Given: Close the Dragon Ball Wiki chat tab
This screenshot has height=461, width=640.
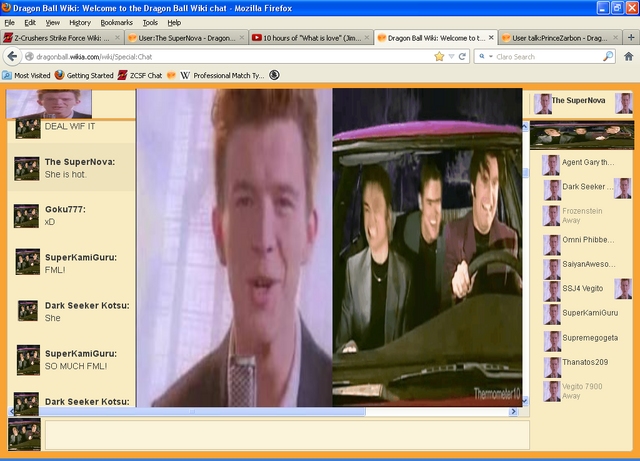Looking at the screenshot, I should (x=491, y=38).
